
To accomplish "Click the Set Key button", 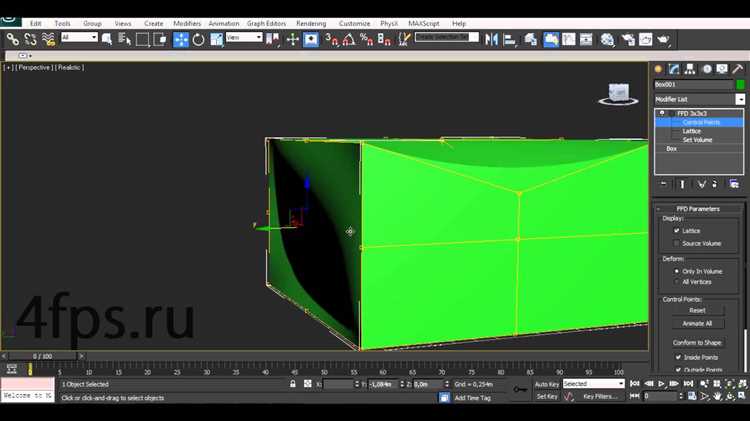I will pos(547,396).
